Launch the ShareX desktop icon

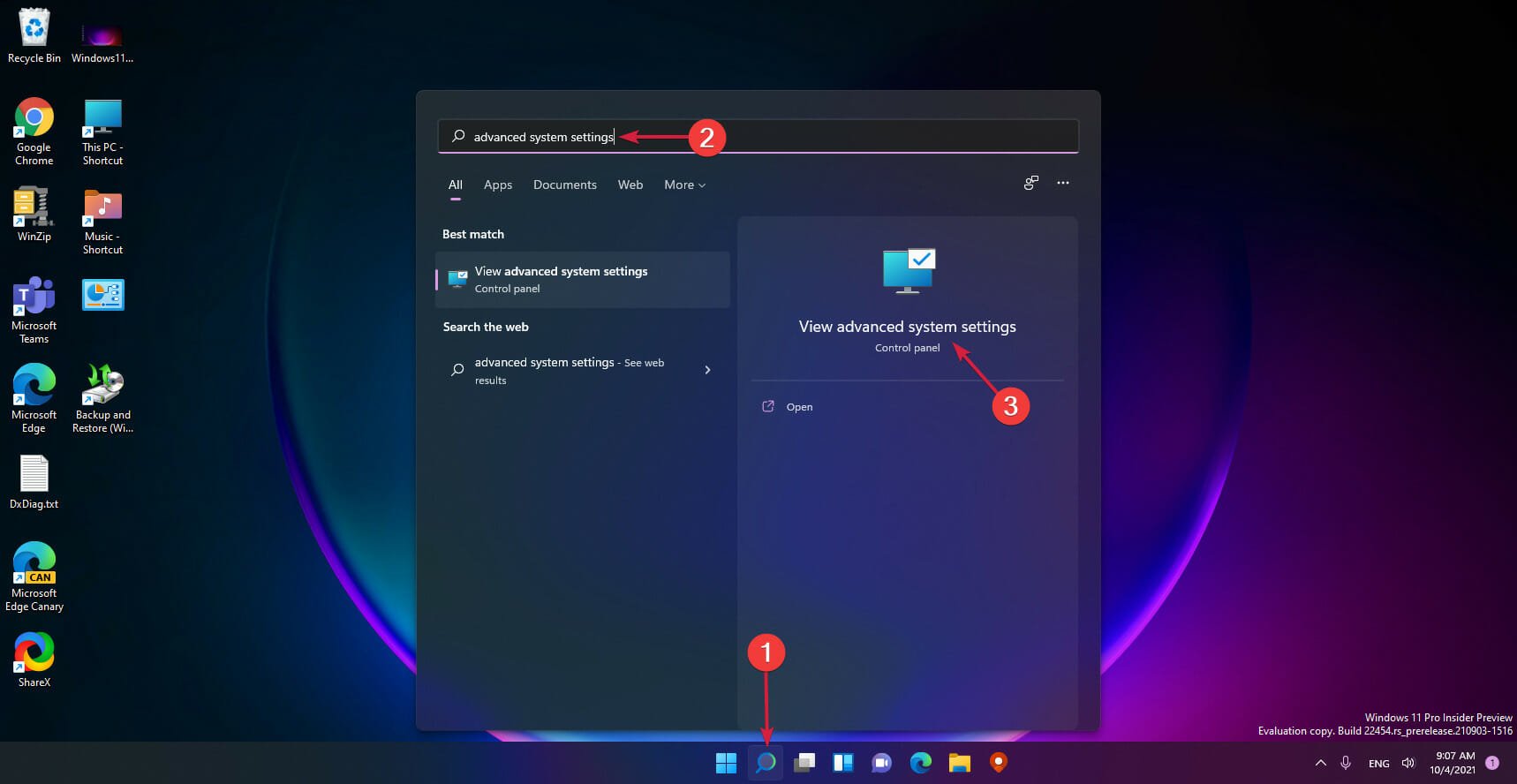(x=34, y=660)
